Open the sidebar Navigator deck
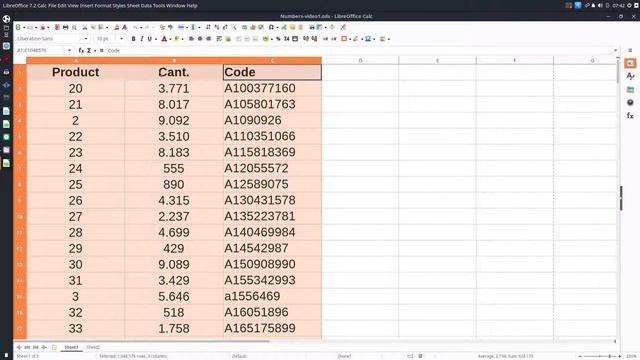 click(630, 102)
